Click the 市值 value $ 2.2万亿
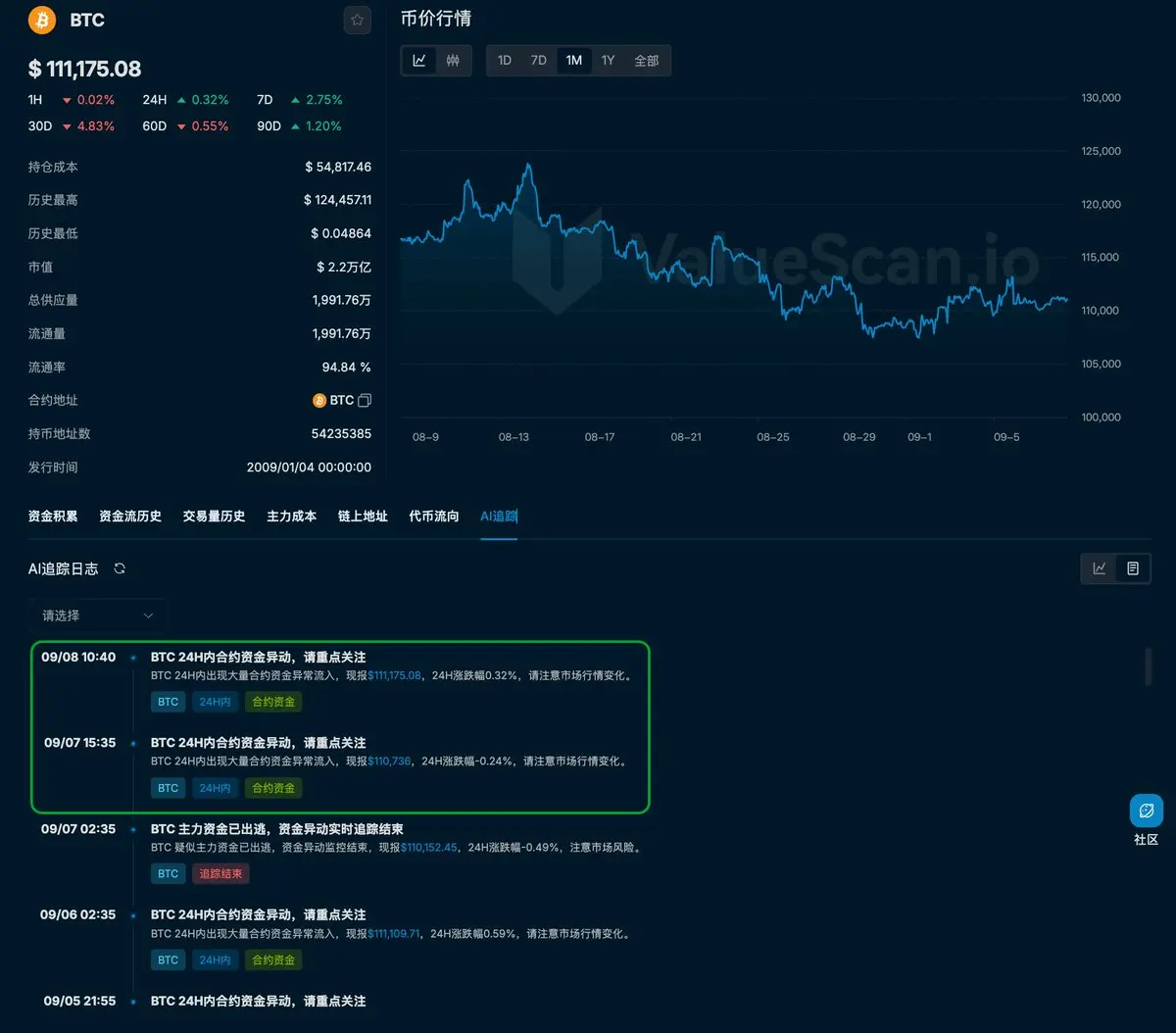The image size is (1176, 1033). pyautogui.click(x=344, y=267)
